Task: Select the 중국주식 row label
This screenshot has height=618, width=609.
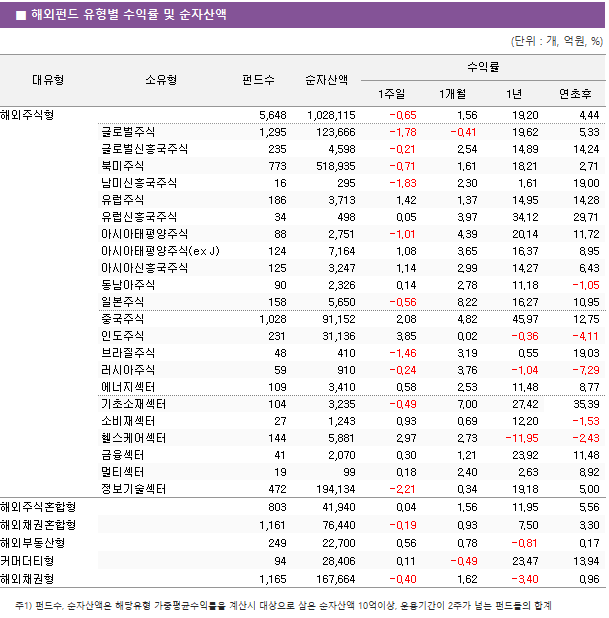Action: [123, 319]
